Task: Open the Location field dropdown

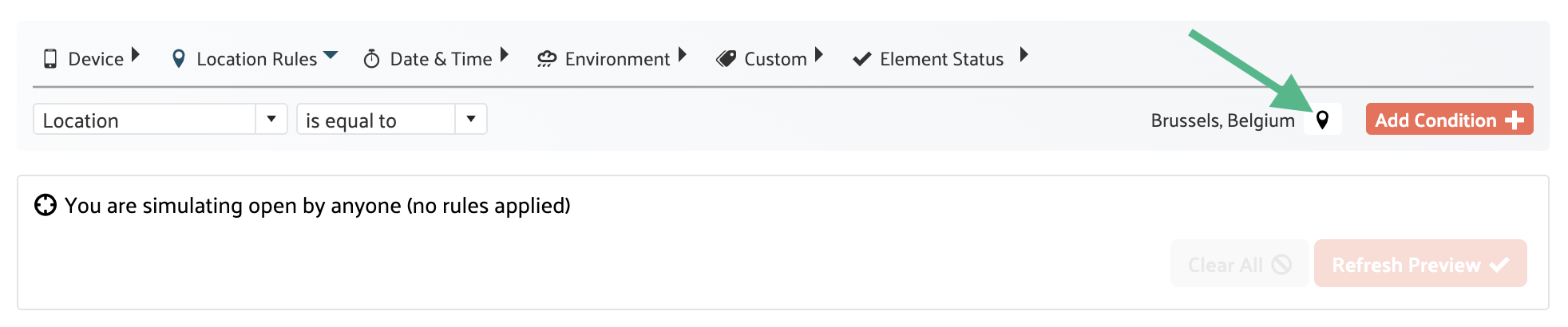Action: pos(271,120)
